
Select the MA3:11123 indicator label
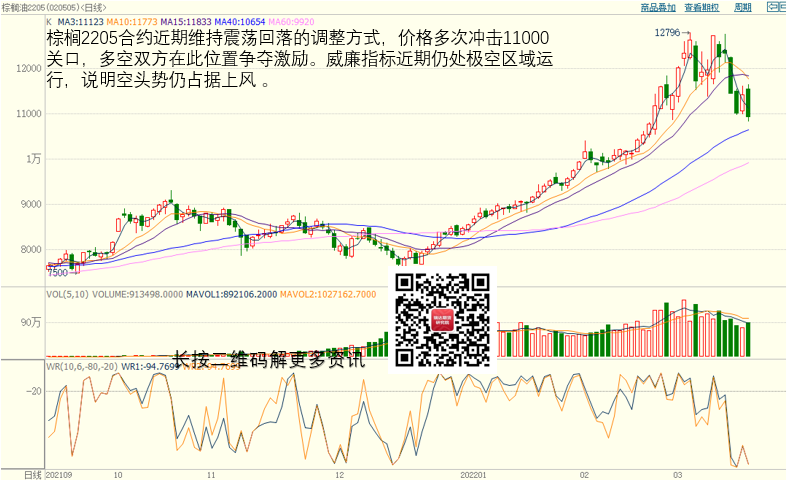point(81,20)
